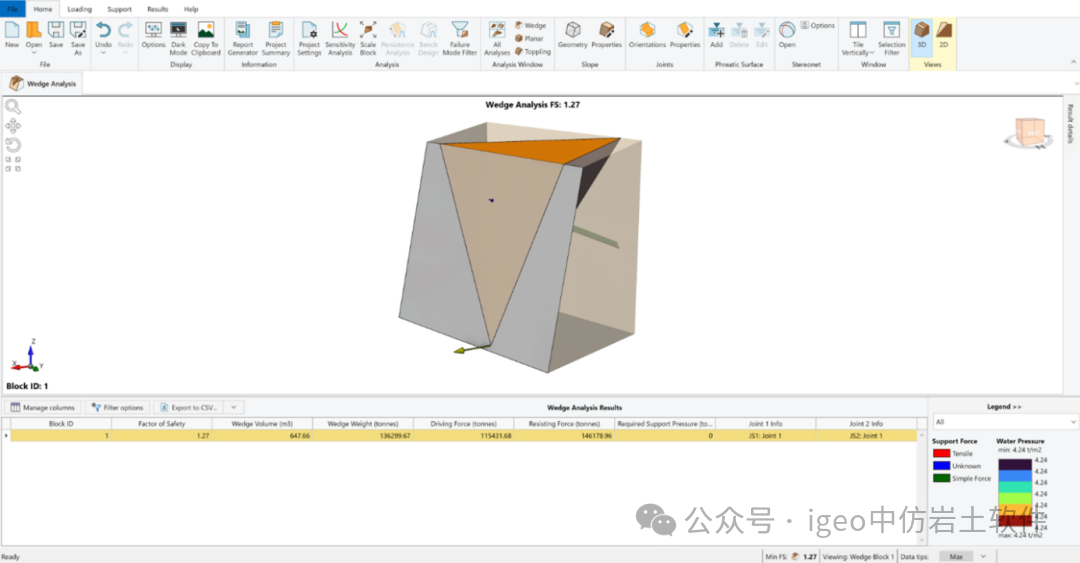Click the Undo arrow icon

point(103,30)
